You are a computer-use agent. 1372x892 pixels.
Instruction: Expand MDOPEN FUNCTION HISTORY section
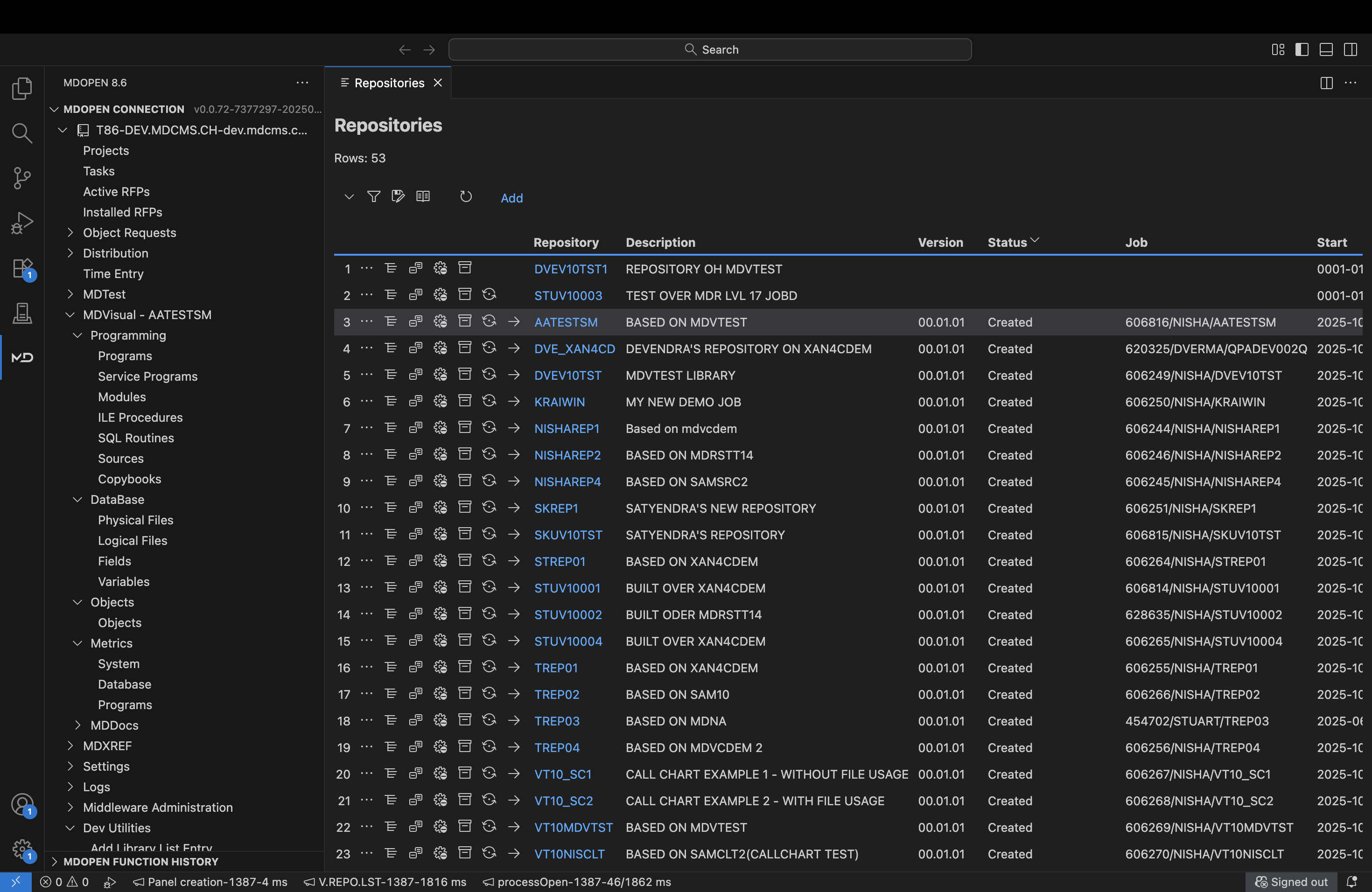coord(140,862)
